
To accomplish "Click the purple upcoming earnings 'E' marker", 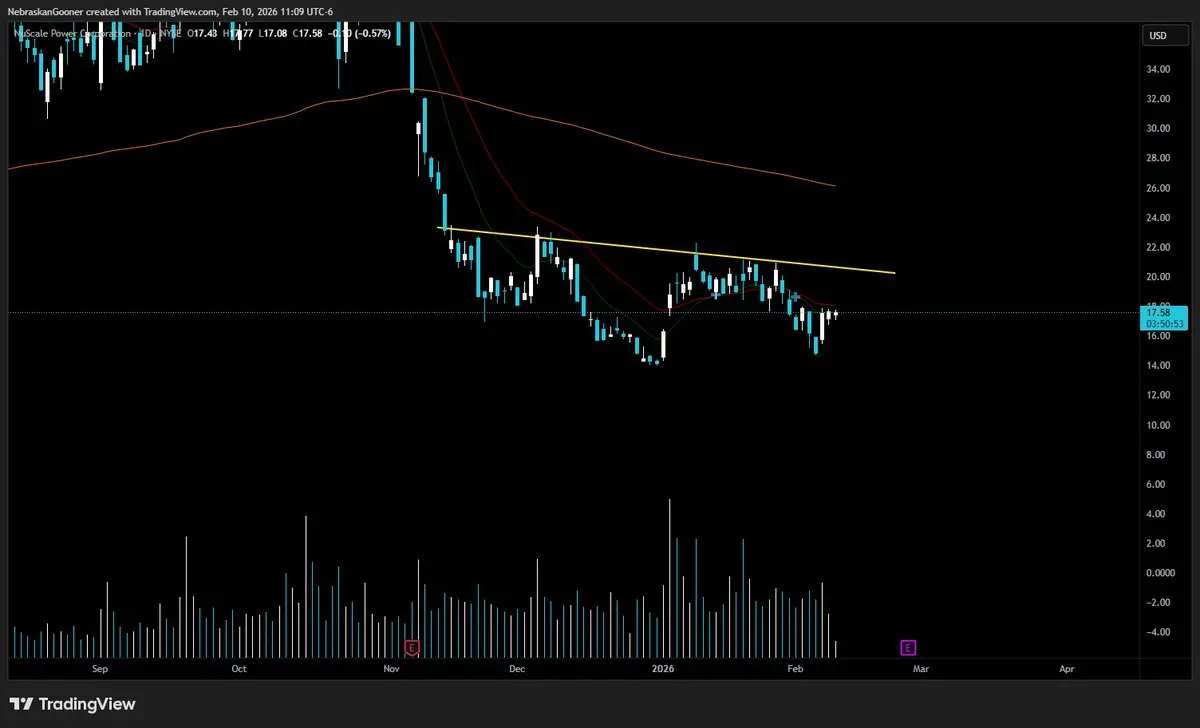I will (x=908, y=647).
